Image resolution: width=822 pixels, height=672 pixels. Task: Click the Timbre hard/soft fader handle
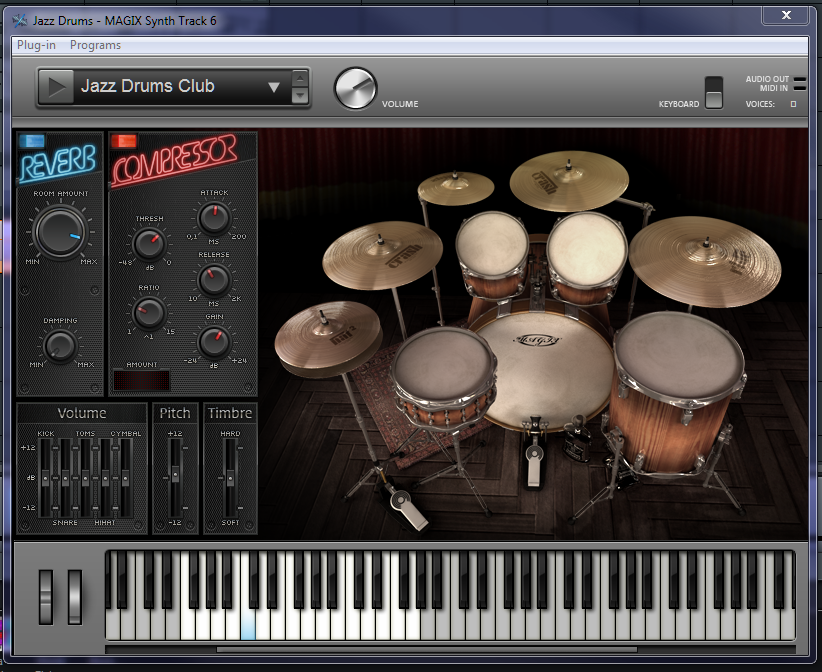230,478
